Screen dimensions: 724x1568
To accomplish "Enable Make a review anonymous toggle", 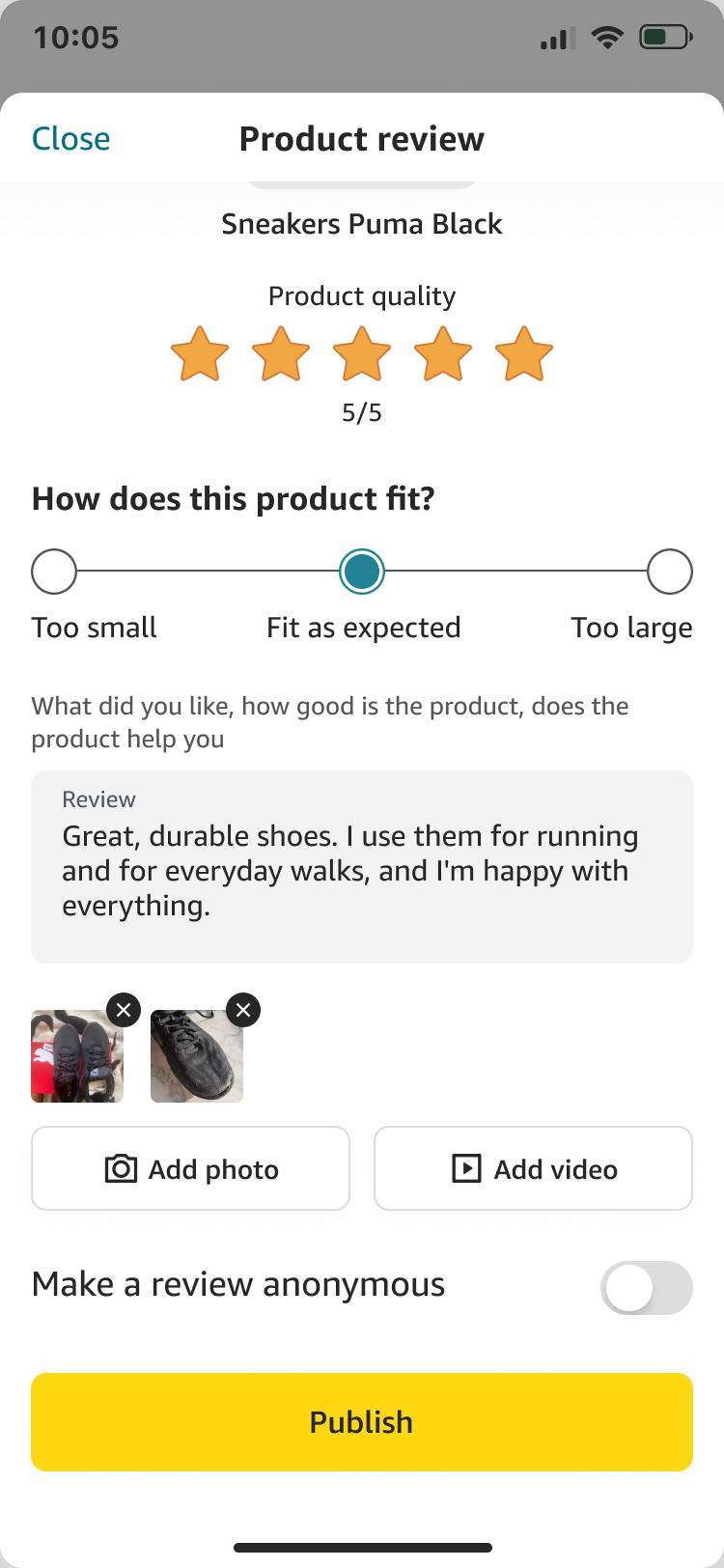I will [x=646, y=1288].
